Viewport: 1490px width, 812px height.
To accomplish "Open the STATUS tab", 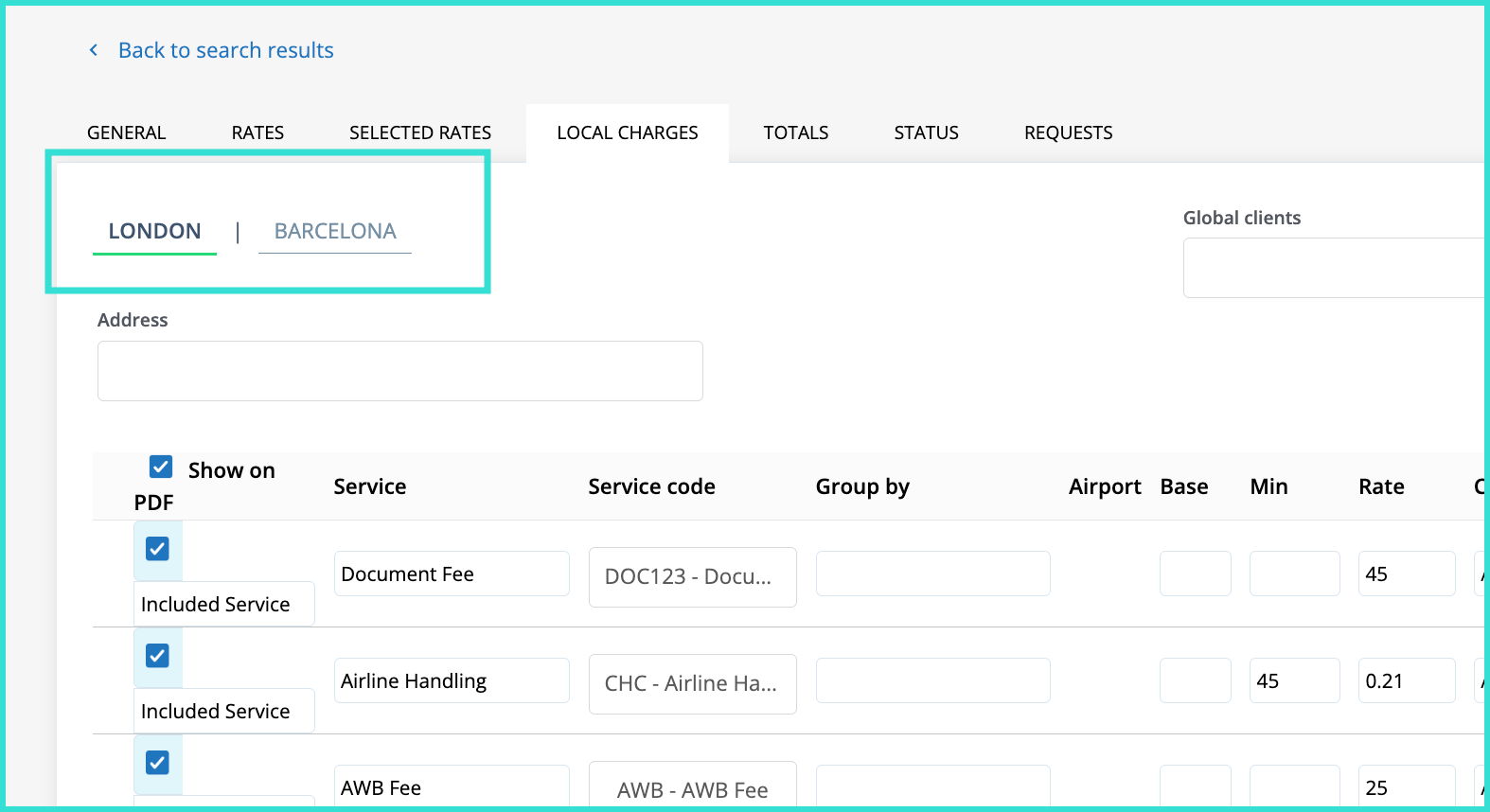I will pyautogui.click(x=926, y=132).
